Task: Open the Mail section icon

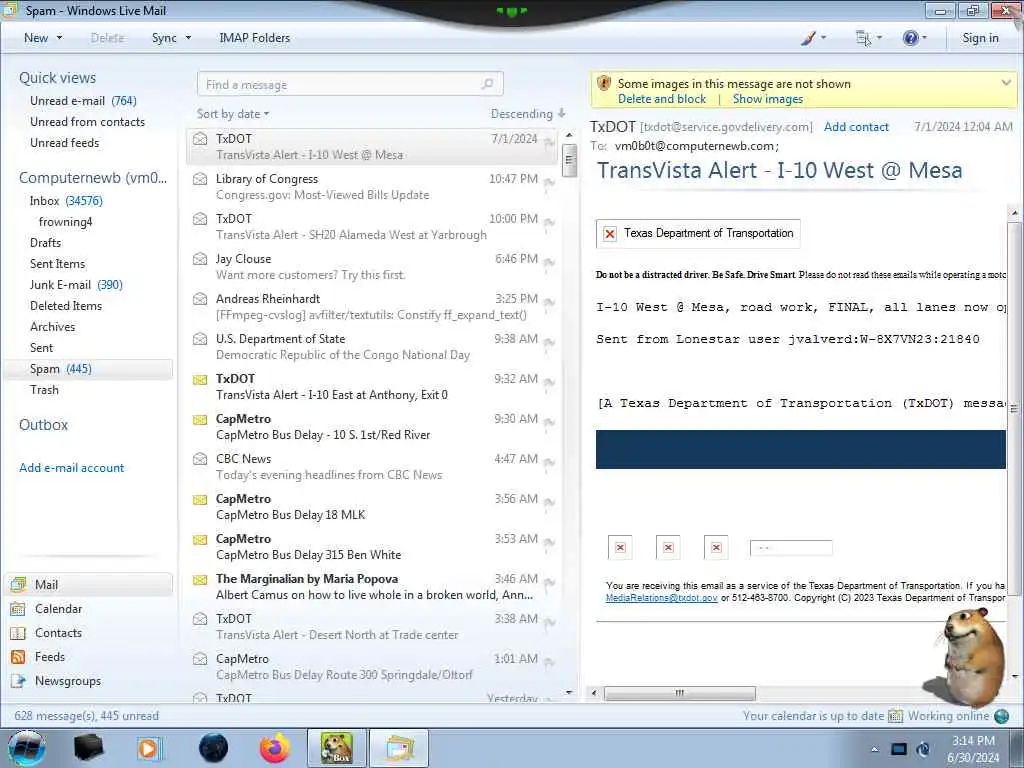Action: point(18,584)
